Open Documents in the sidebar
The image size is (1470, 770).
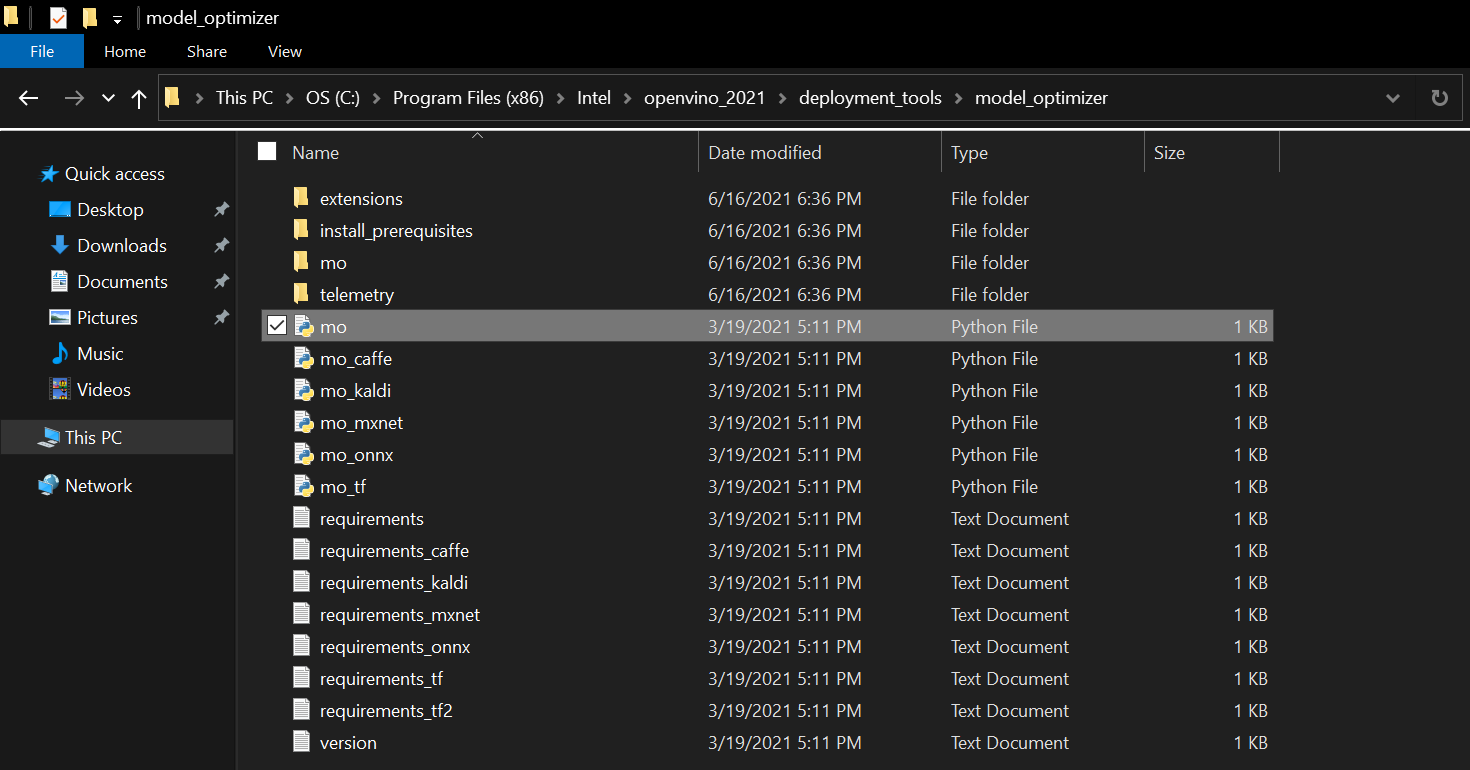[122, 282]
